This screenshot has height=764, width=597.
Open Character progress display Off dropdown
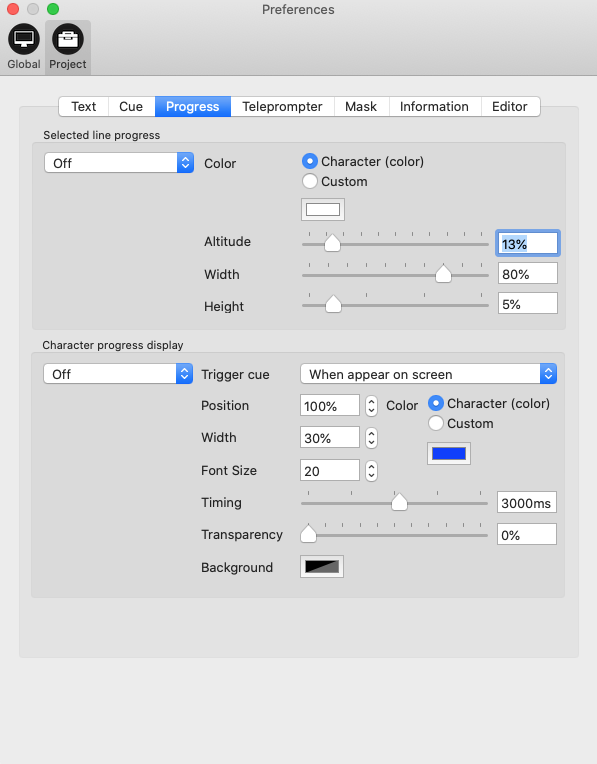118,374
